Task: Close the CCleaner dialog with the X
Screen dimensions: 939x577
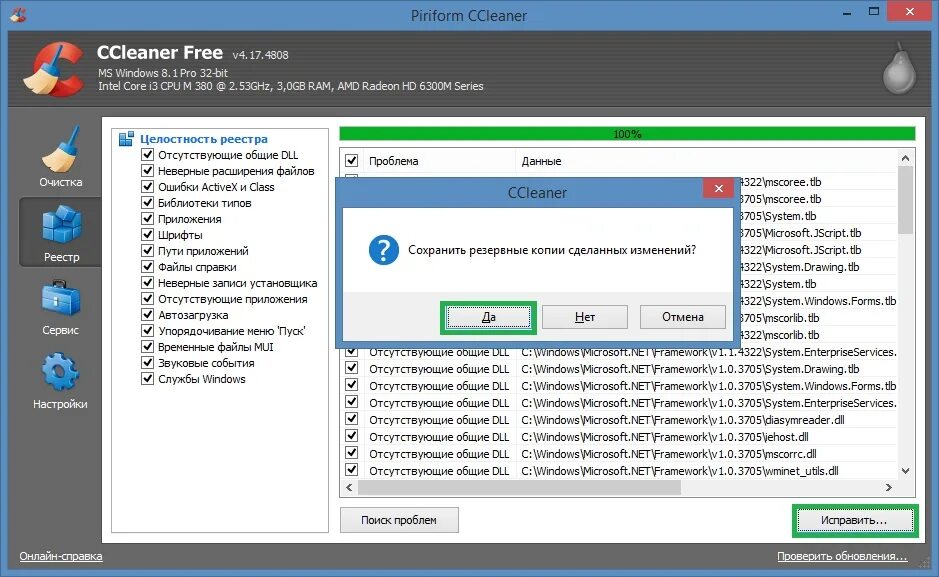Action: point(719,189)
